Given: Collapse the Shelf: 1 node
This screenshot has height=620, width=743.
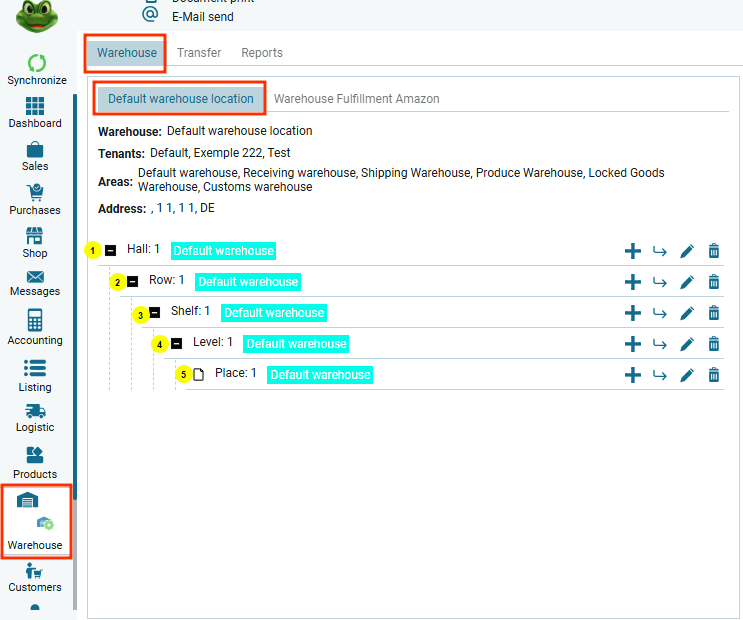Looking at the screenshot, I should (155, 313).
